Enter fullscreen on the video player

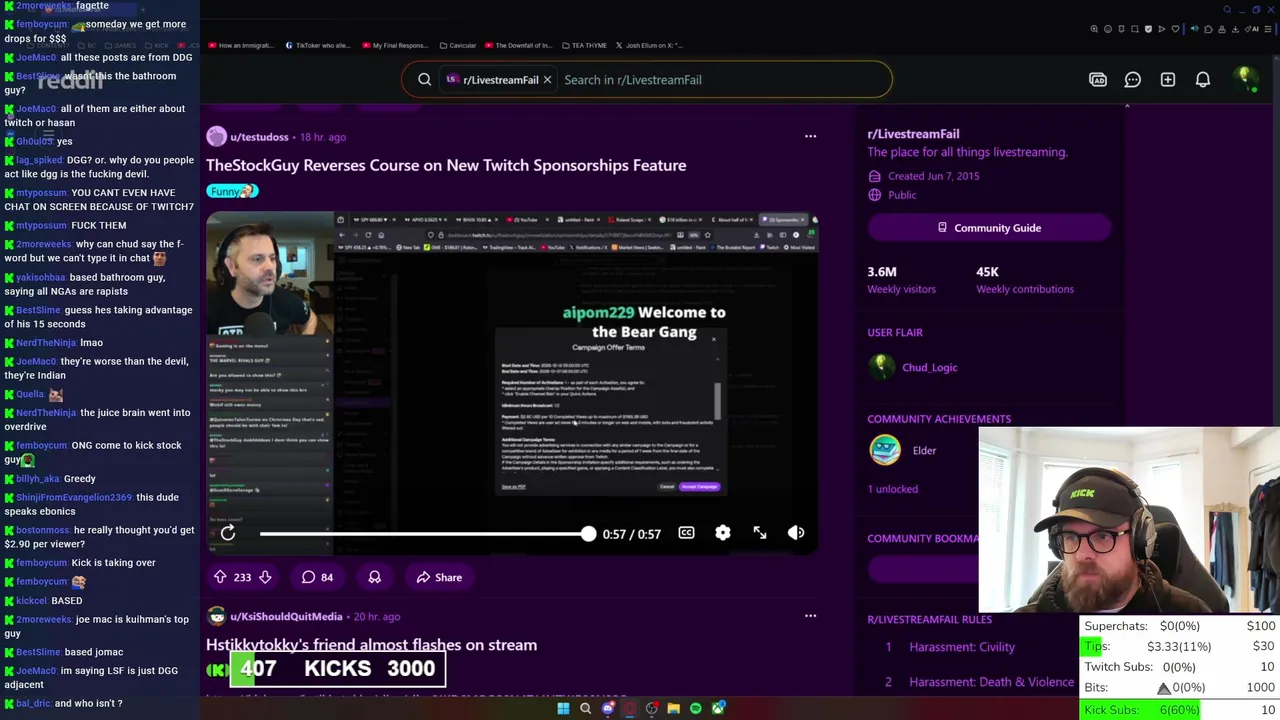pyautogui.click(x=760, y=533)
